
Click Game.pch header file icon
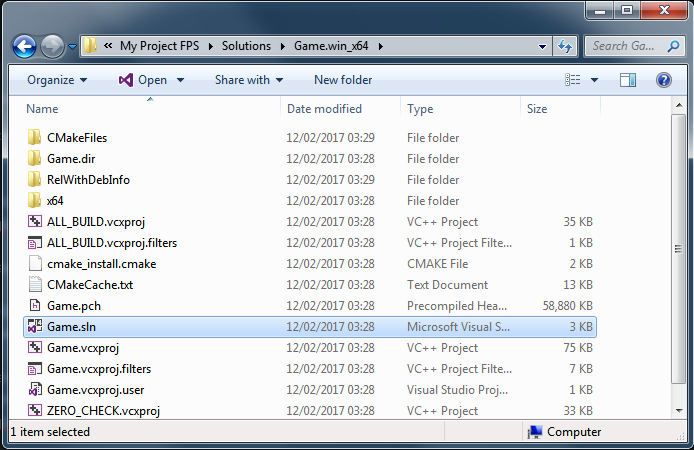[x=35, y=305]
